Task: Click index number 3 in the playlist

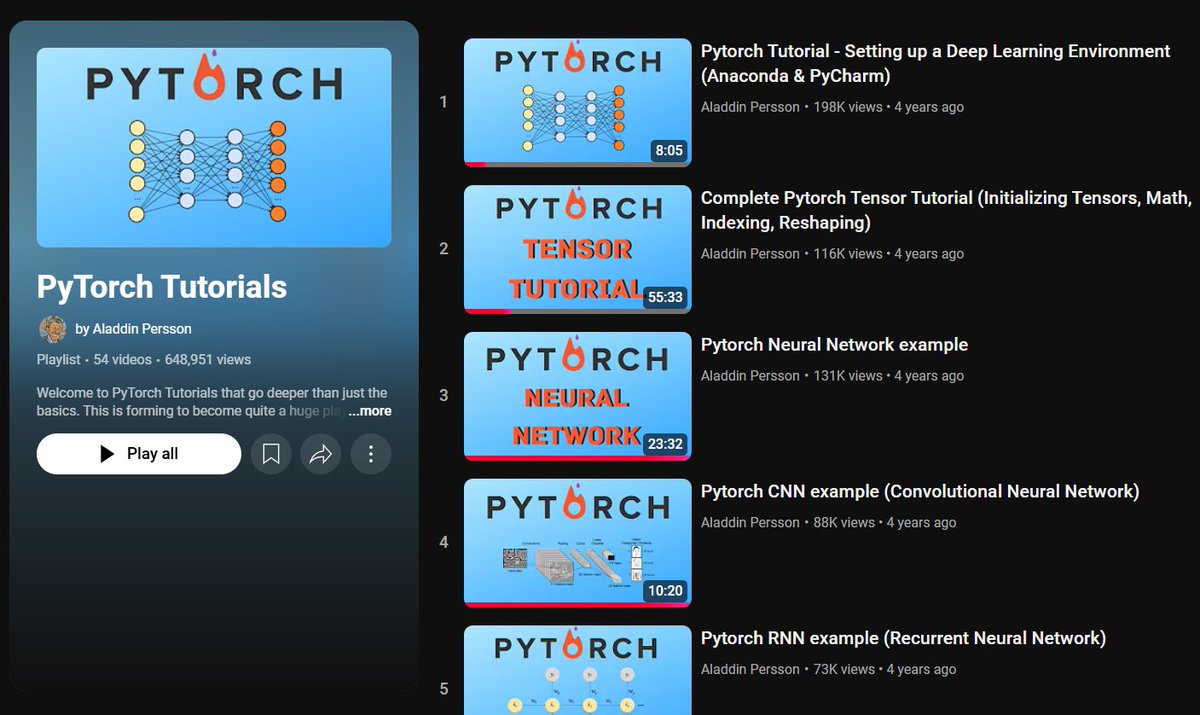Action: (x=444, y=396)
